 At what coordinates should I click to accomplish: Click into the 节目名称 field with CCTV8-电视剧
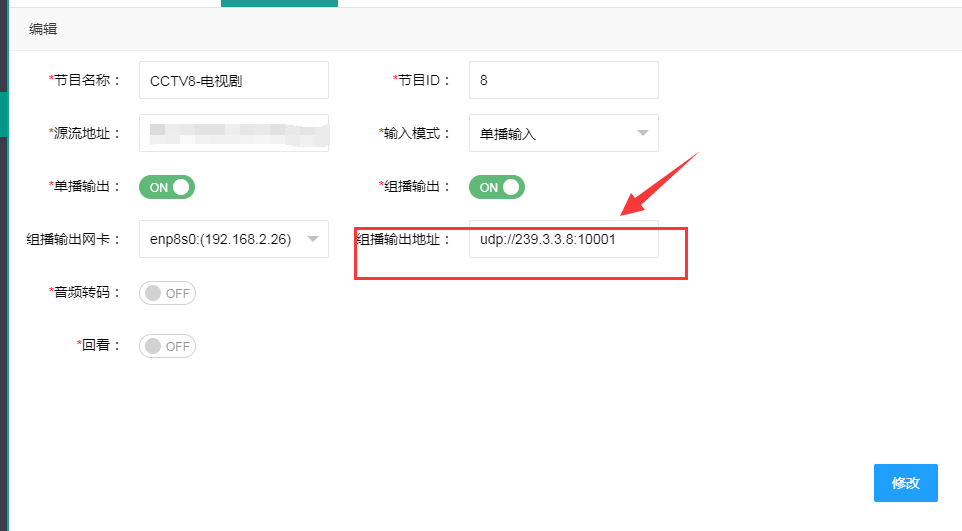pyautogui.click(x=233, y=81)
